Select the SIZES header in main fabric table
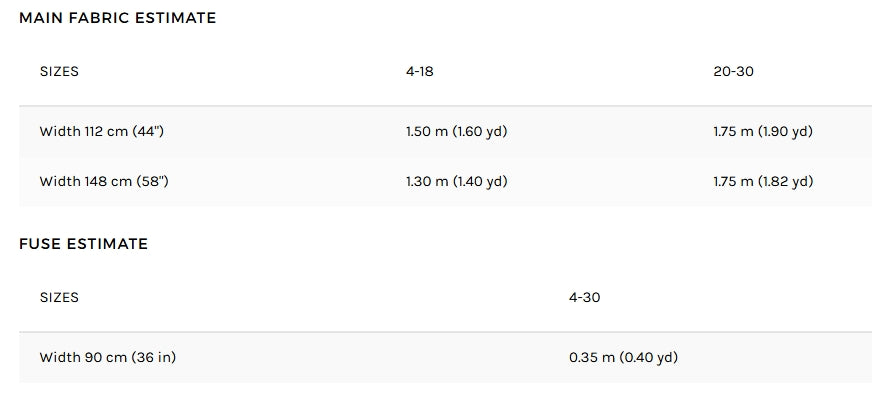This screenshot has height=399, width=872. pos(59,72)
